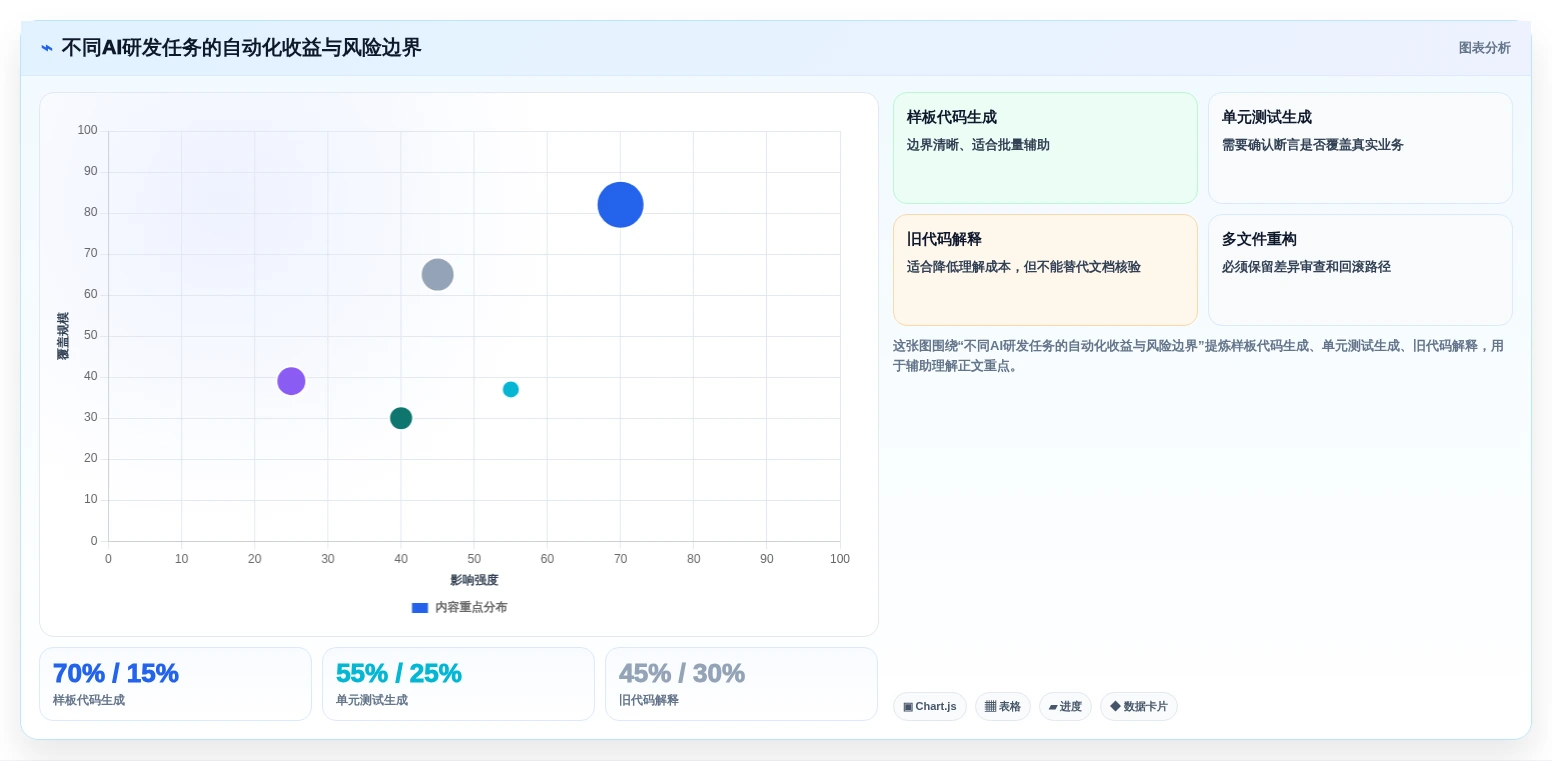Click the 数据卡片 tag chip
Screen dimensions: 1552x761
pyautogui.click(x=1139, y=707)
